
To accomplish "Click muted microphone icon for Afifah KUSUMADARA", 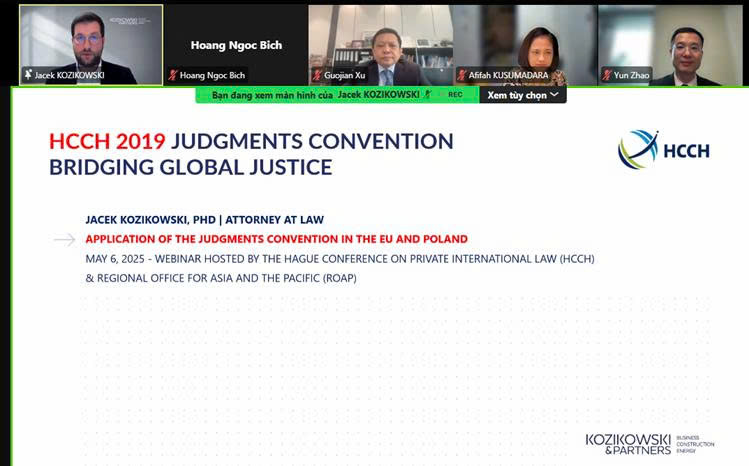I will click(x=462, y=75).
